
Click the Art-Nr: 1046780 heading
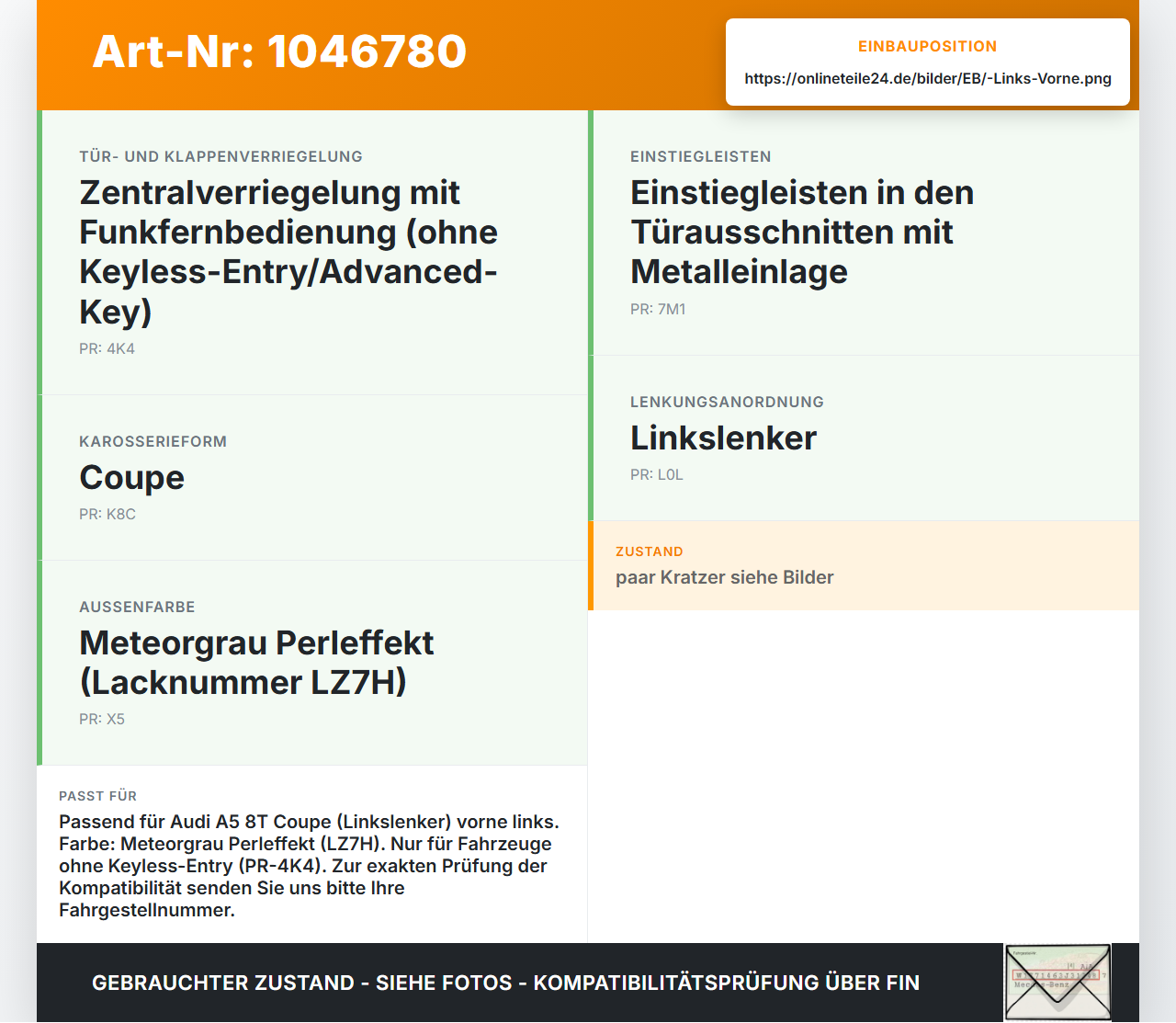point(279,51)
